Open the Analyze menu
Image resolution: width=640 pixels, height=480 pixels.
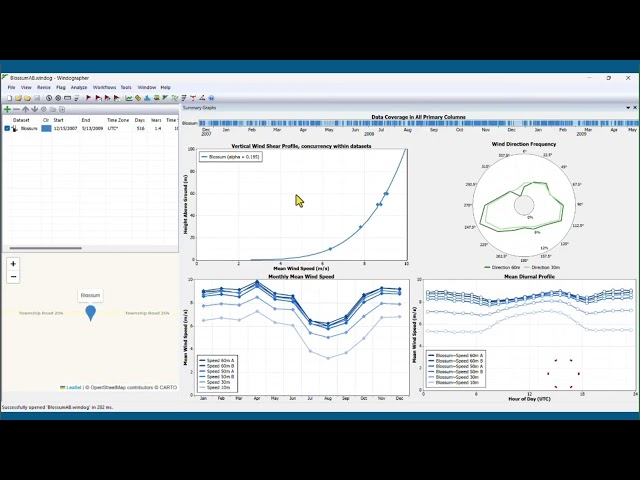(79, 87)
